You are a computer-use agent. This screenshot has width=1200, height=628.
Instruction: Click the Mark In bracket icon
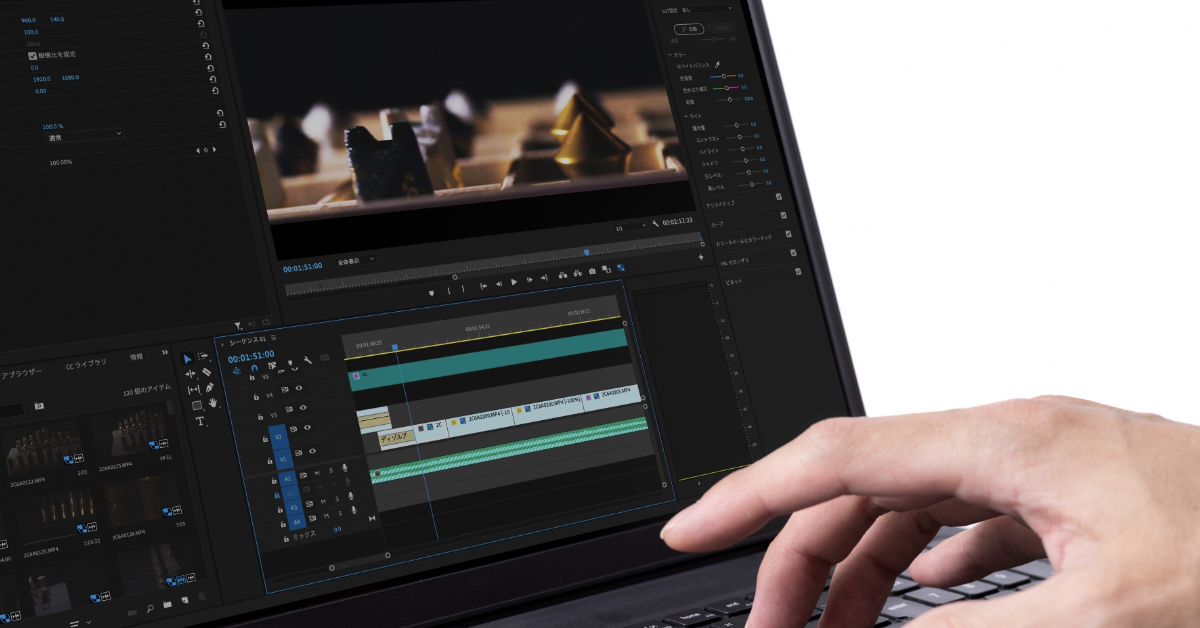[449, 290]
